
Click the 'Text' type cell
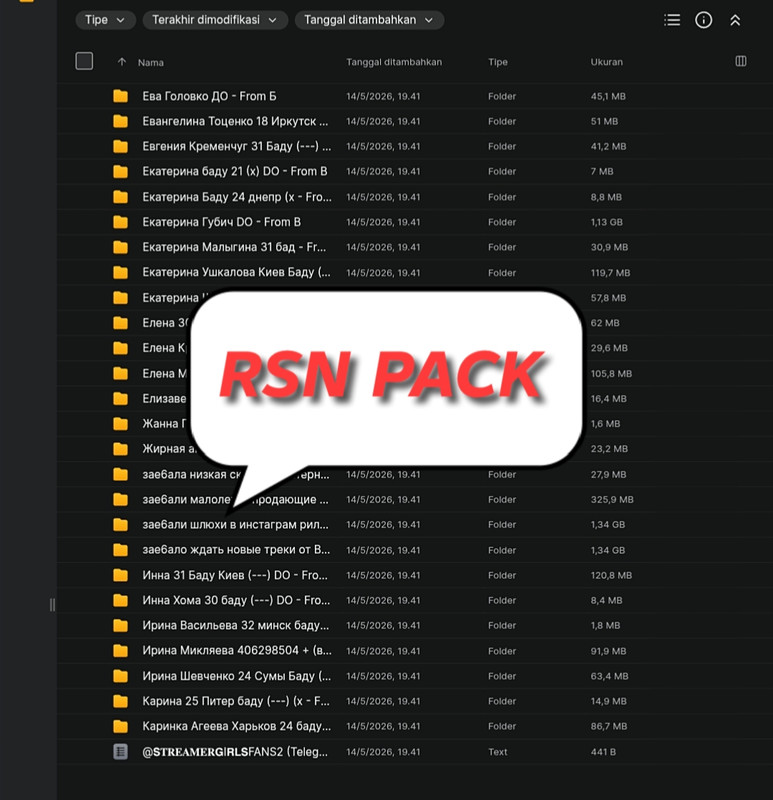(497, 752)
